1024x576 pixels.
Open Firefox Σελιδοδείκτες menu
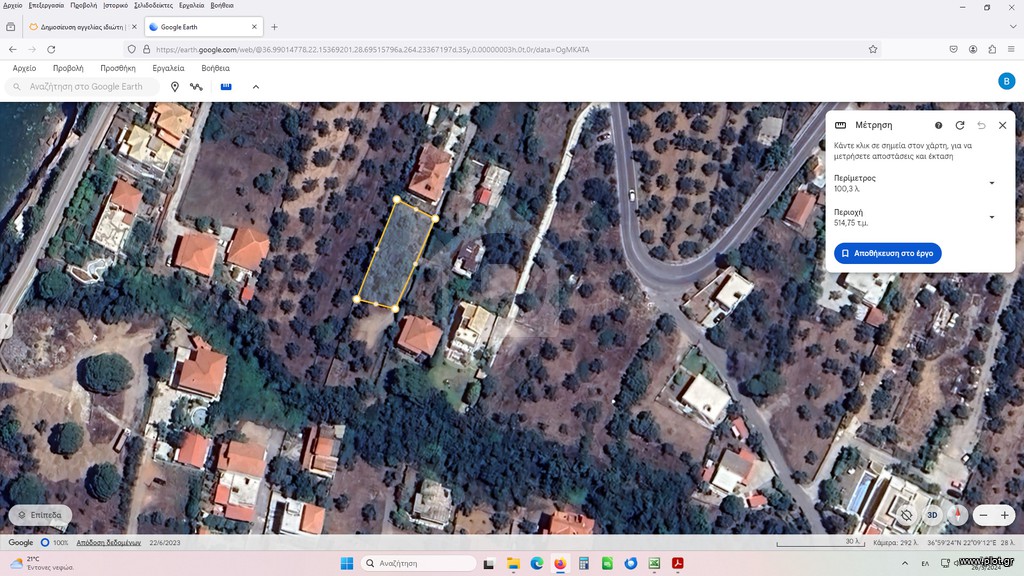[153, 5]
